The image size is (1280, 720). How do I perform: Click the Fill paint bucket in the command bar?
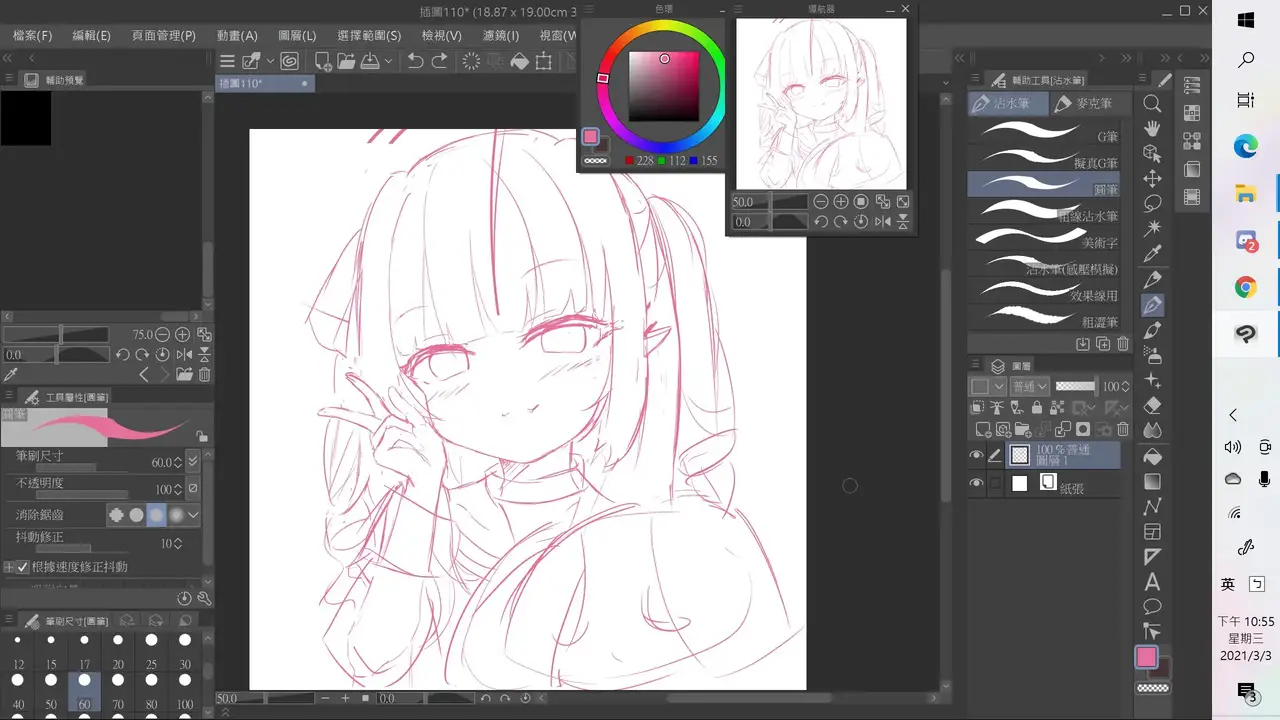pos(519,62)
